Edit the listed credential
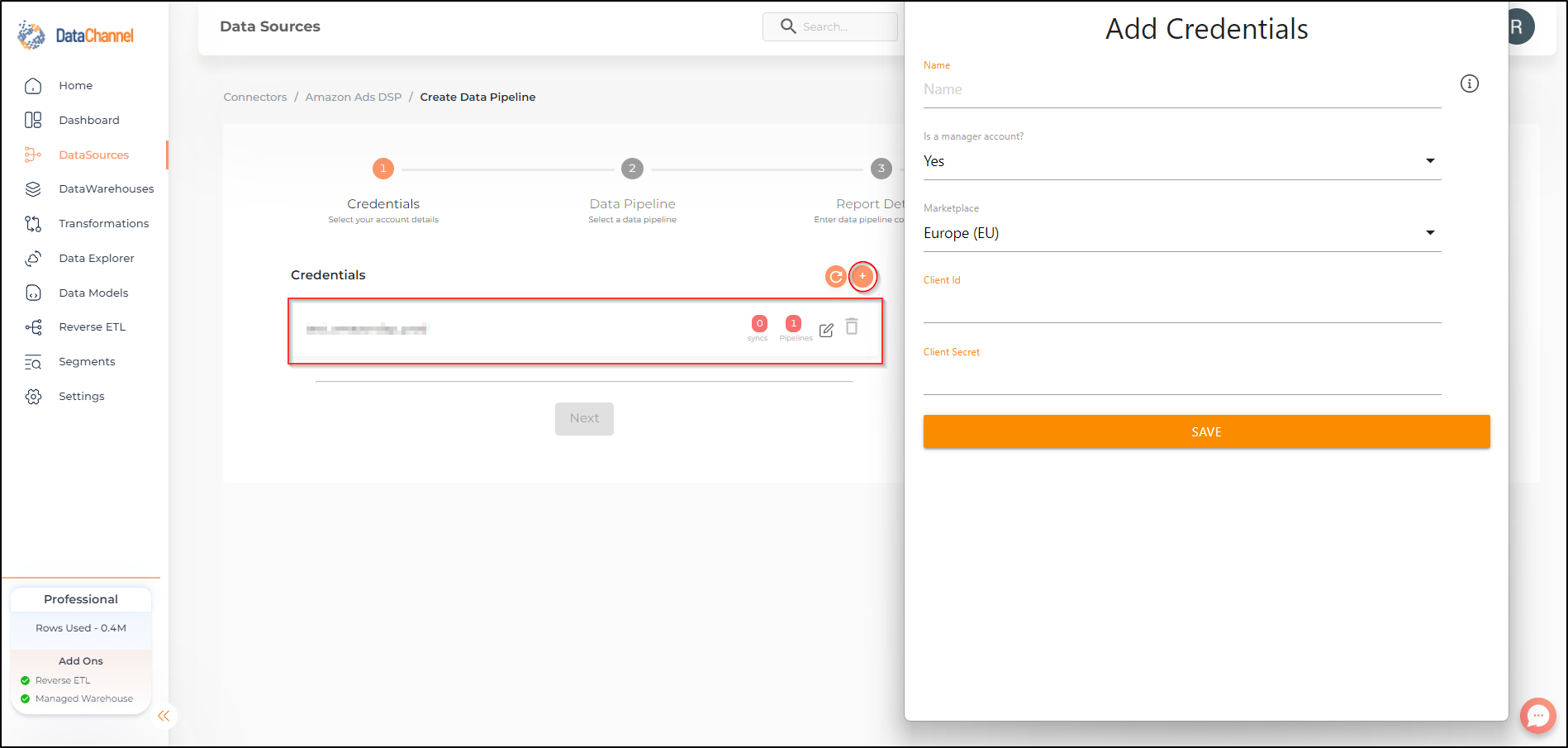 pos(826,331)
